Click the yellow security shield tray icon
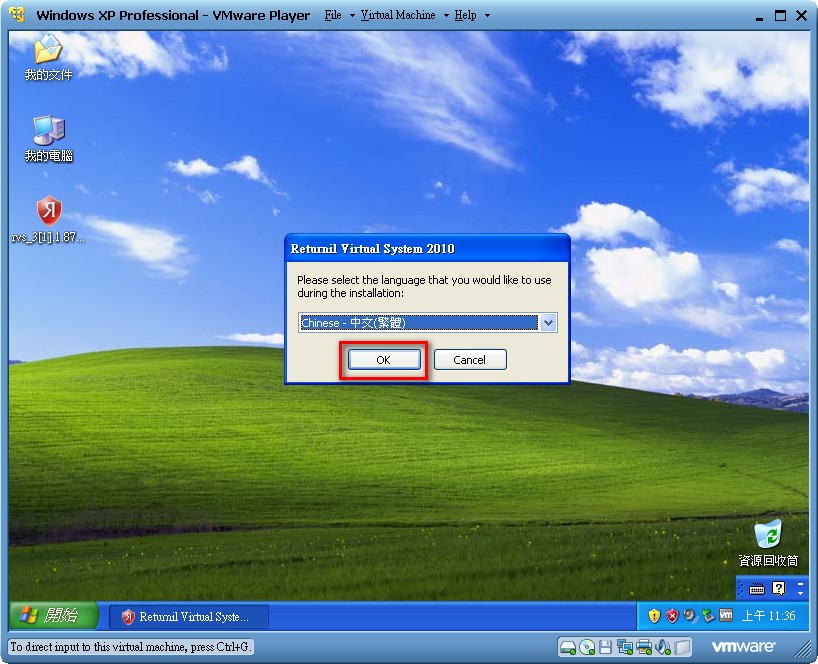 click(654, 616)
